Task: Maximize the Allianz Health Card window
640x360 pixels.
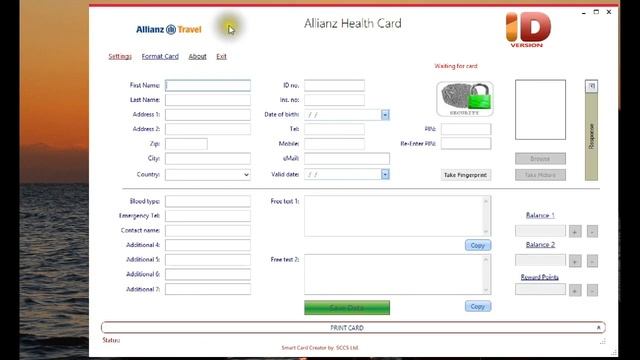Action: pyautogui.click(x=596, y=12)
